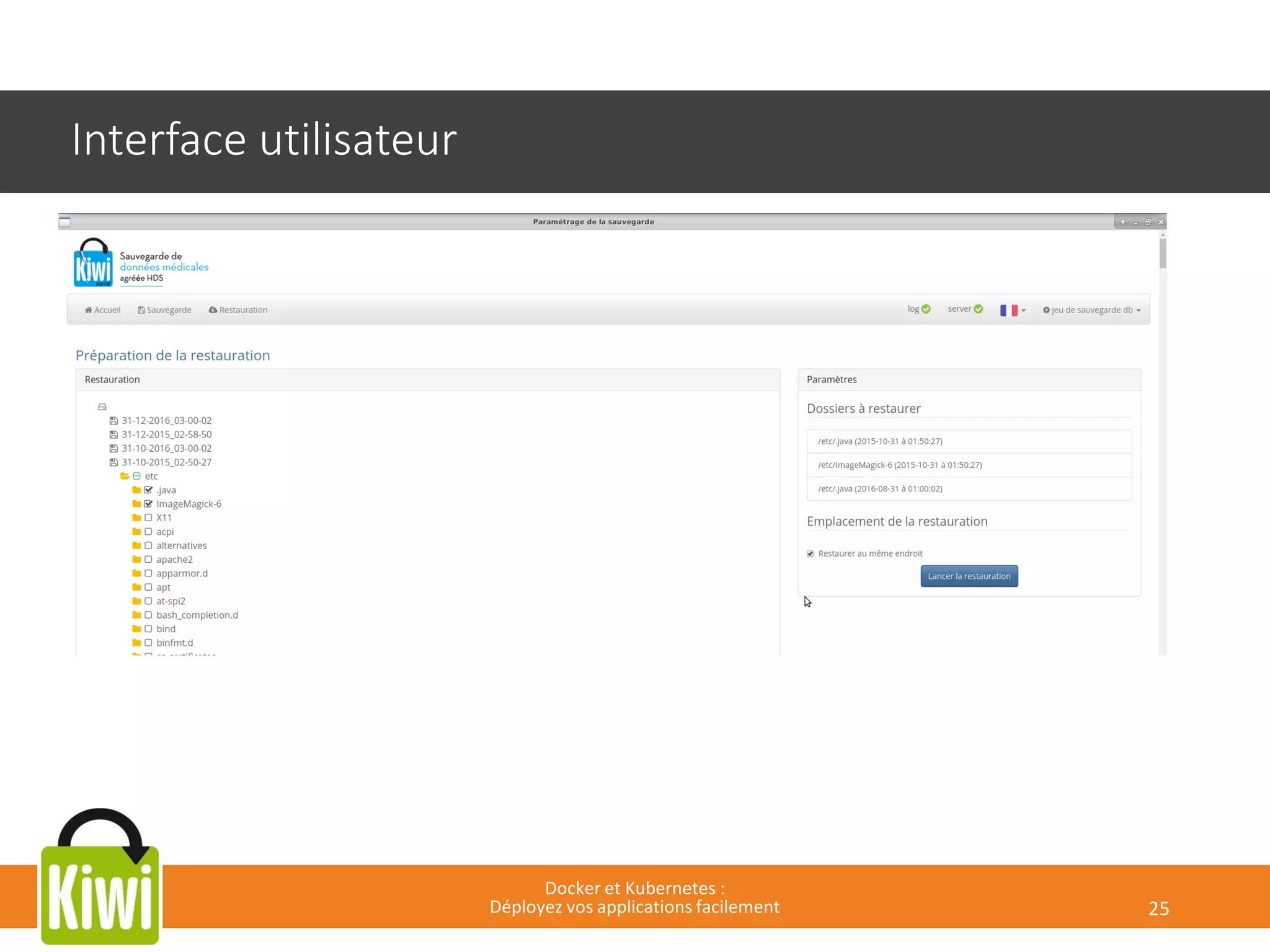Click save icon beside 31-10-2016_03-00-02
This screenshot has width=1270, height=952.
pos(113,449)
